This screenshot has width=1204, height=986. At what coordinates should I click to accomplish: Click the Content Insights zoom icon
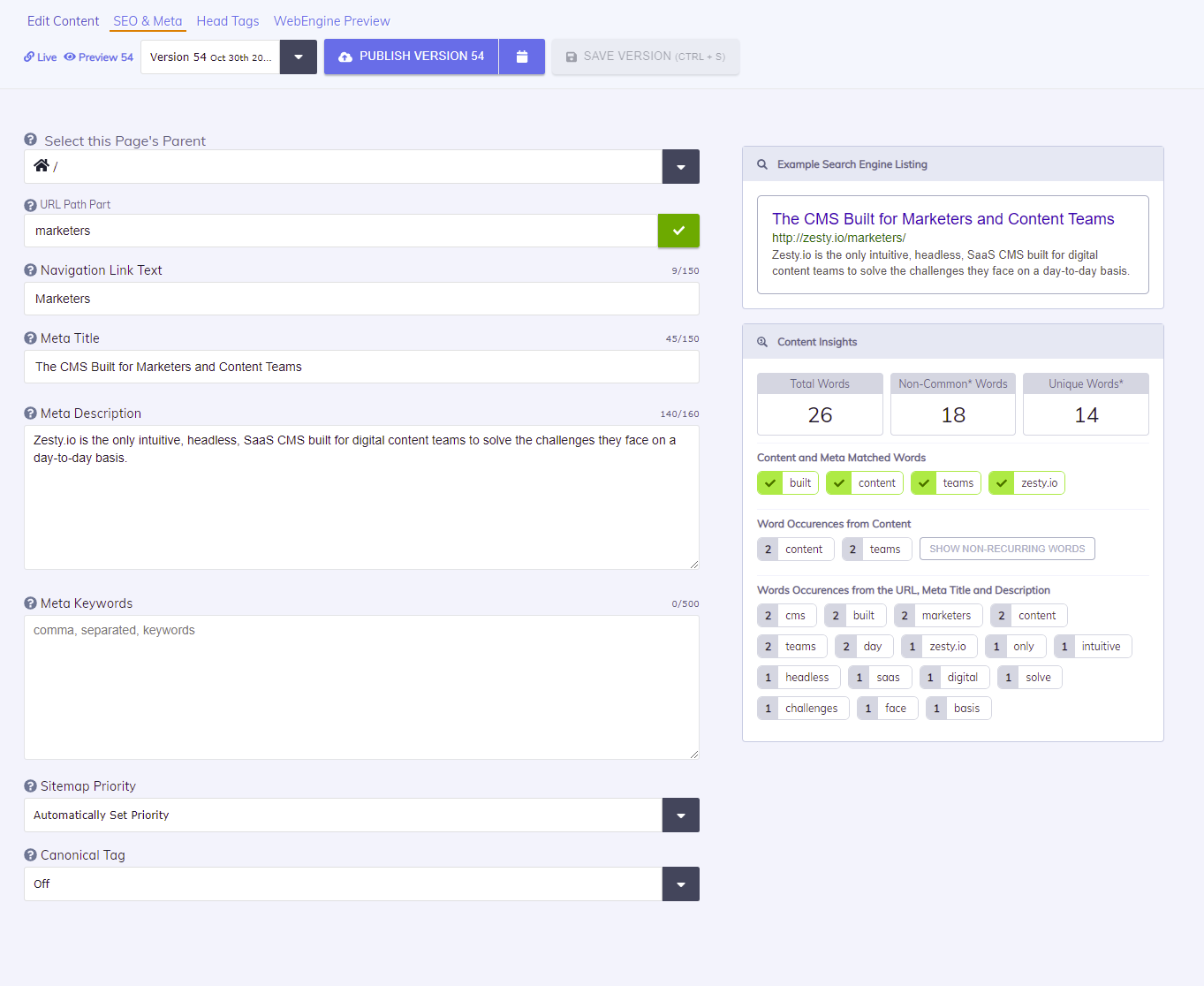[762, 342]
